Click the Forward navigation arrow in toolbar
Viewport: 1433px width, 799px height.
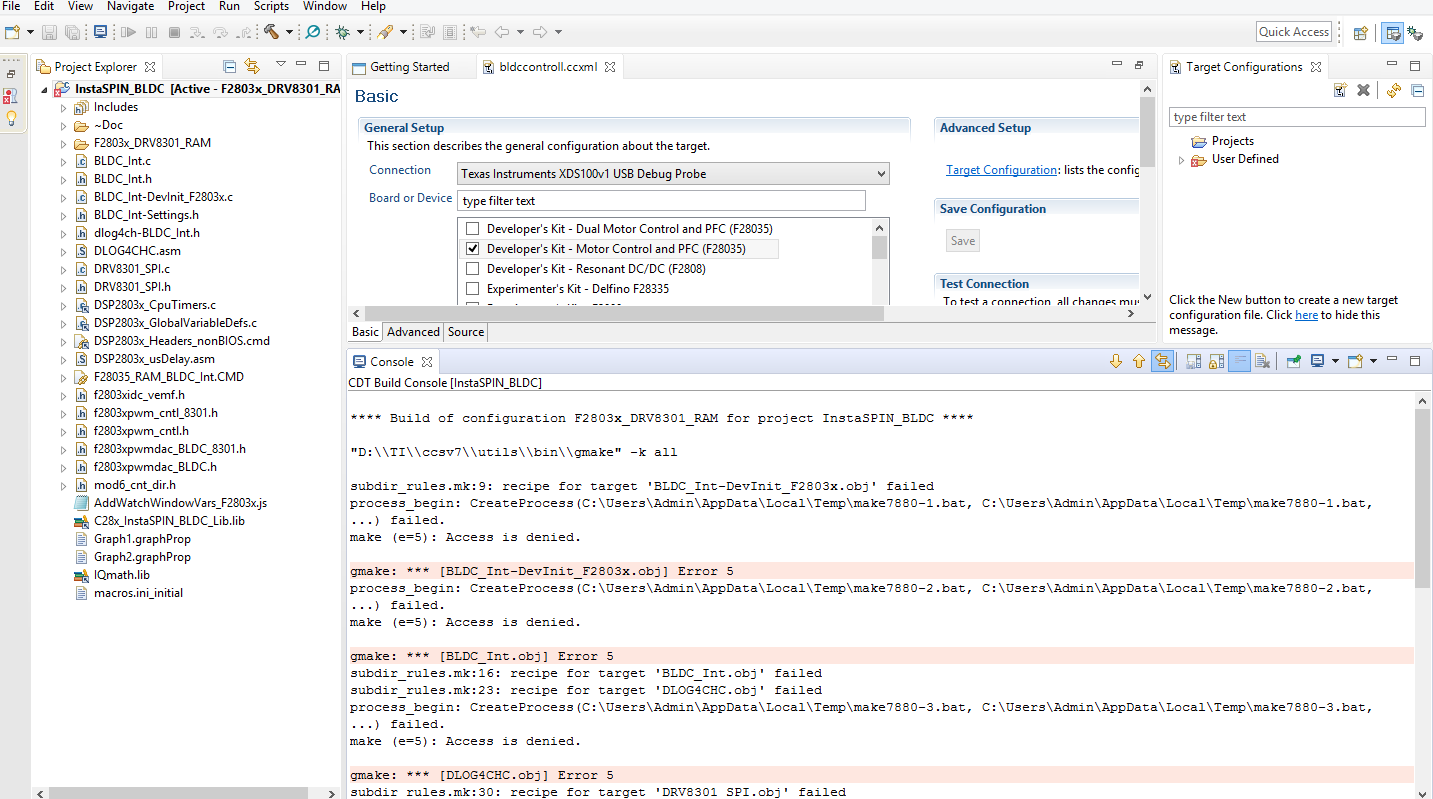[540, 32]
